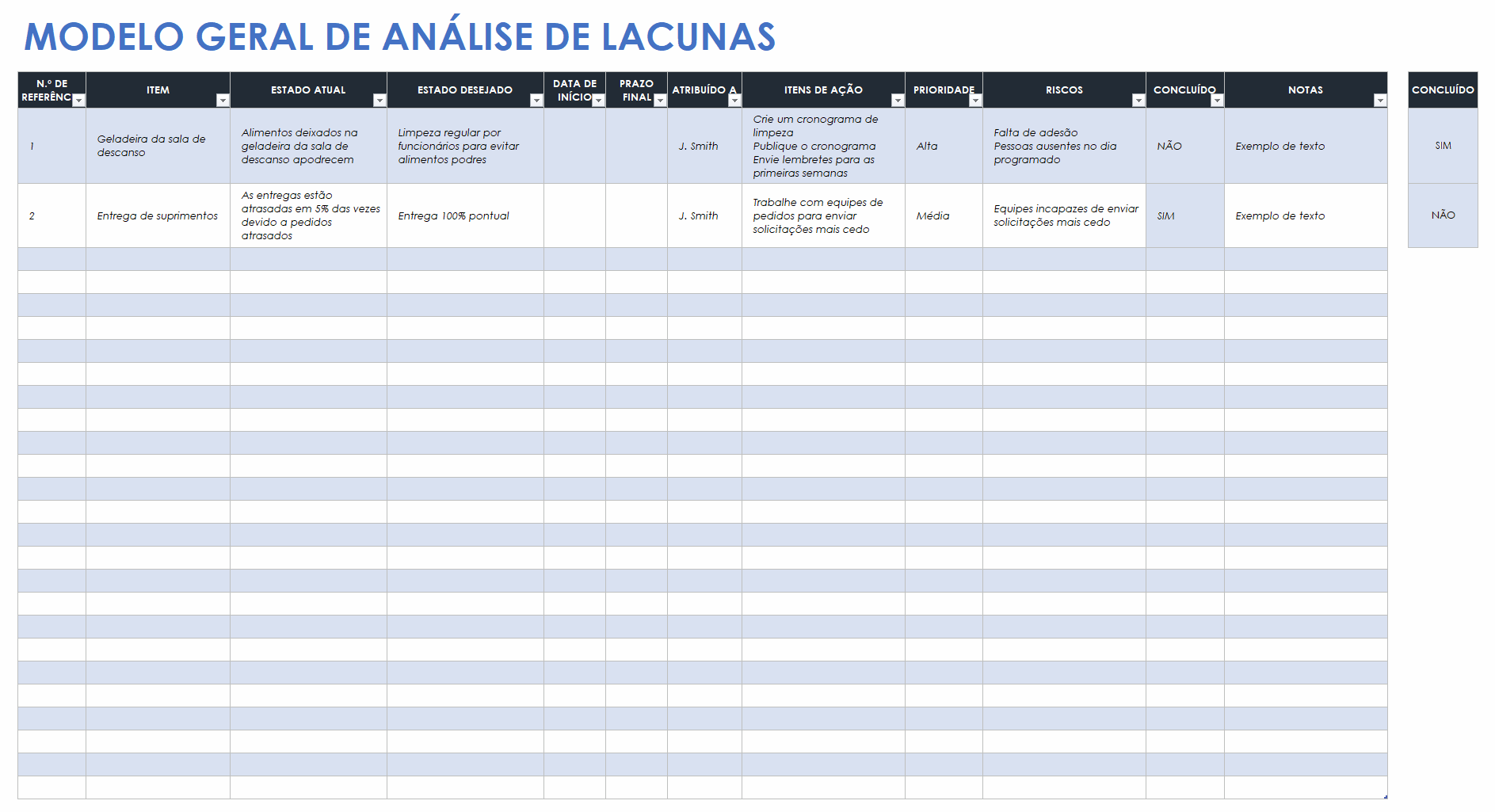The height and width of the screenshot is (812, 1495).
Task: Select the 'Trabalhe com equipes de pedidos' cell
Action: coord(823,215)
